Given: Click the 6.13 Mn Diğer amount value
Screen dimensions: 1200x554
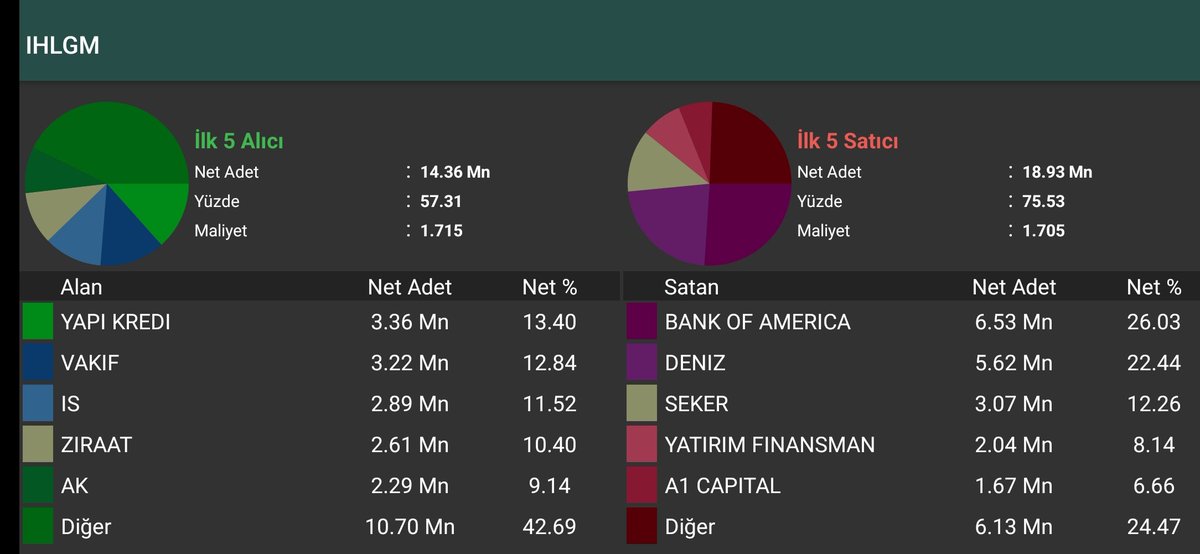Looking at the screenshot, I should pos(1014,527).
